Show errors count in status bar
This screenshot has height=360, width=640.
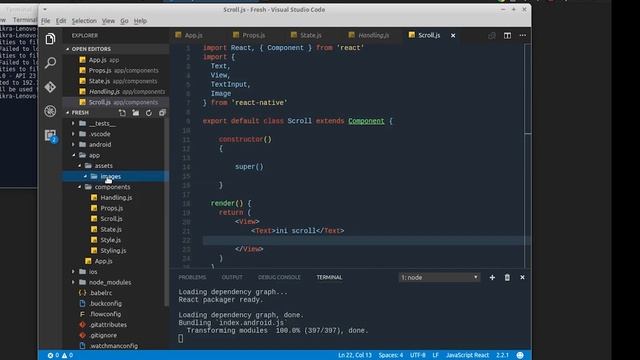53,355
